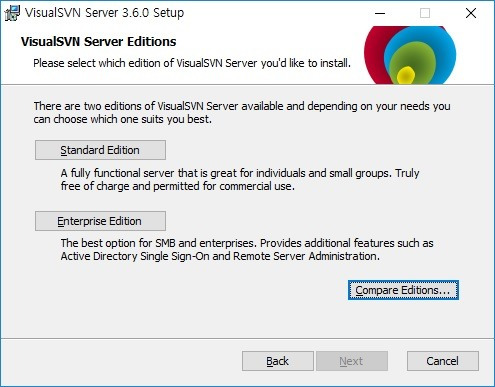Open the Compare Editions dialog
Screen dimensions: 495x387
[403, 290]
